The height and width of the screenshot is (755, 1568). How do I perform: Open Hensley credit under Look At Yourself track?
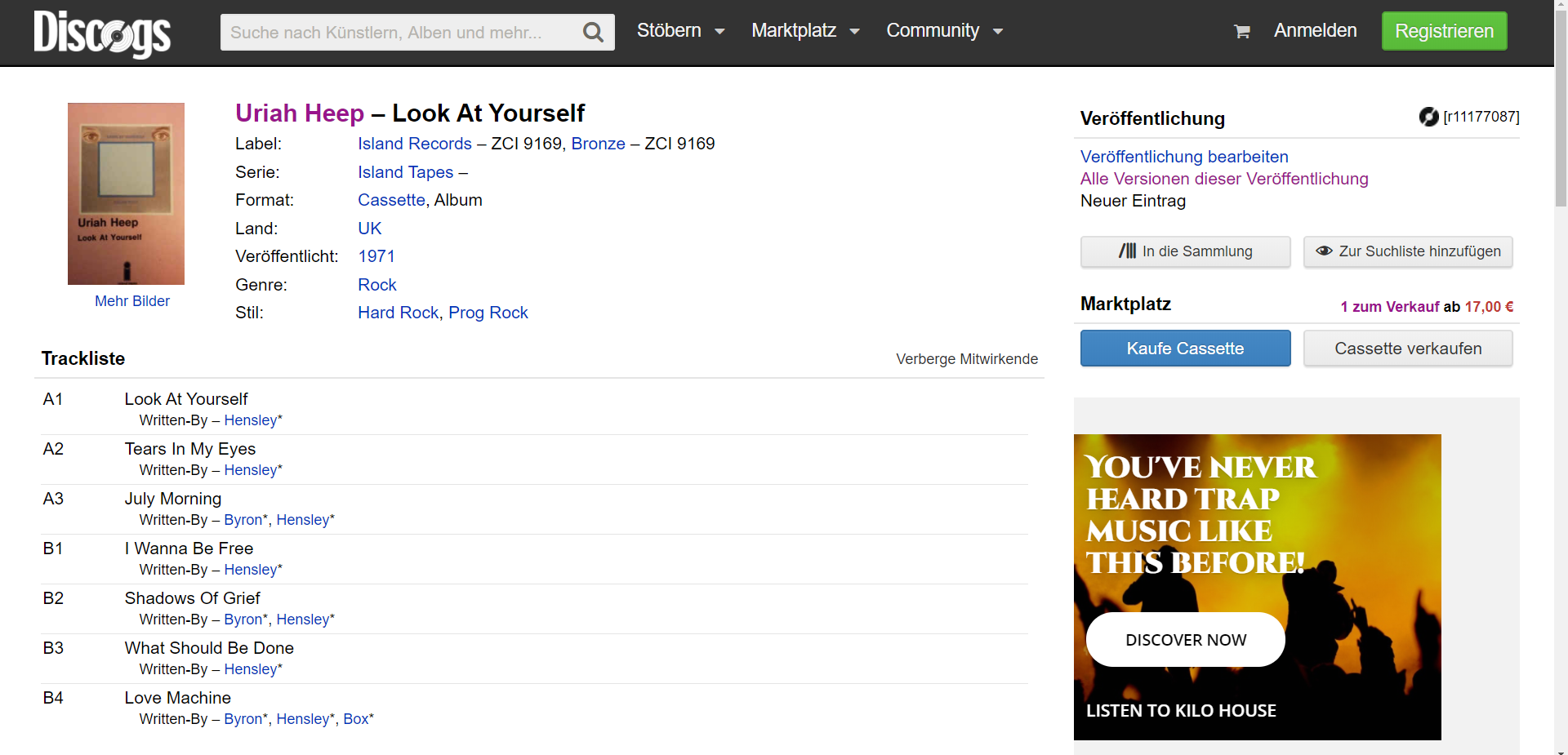point(251,420)
